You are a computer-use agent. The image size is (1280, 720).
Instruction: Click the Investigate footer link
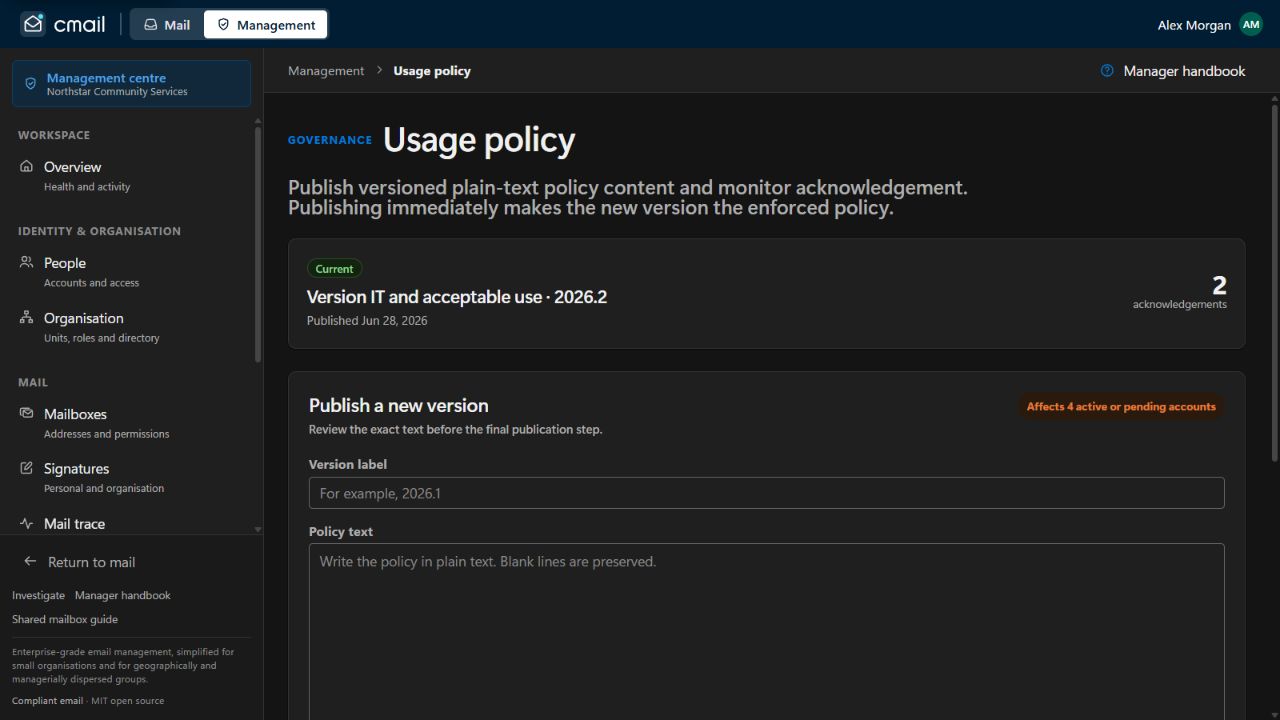[38, 595]
